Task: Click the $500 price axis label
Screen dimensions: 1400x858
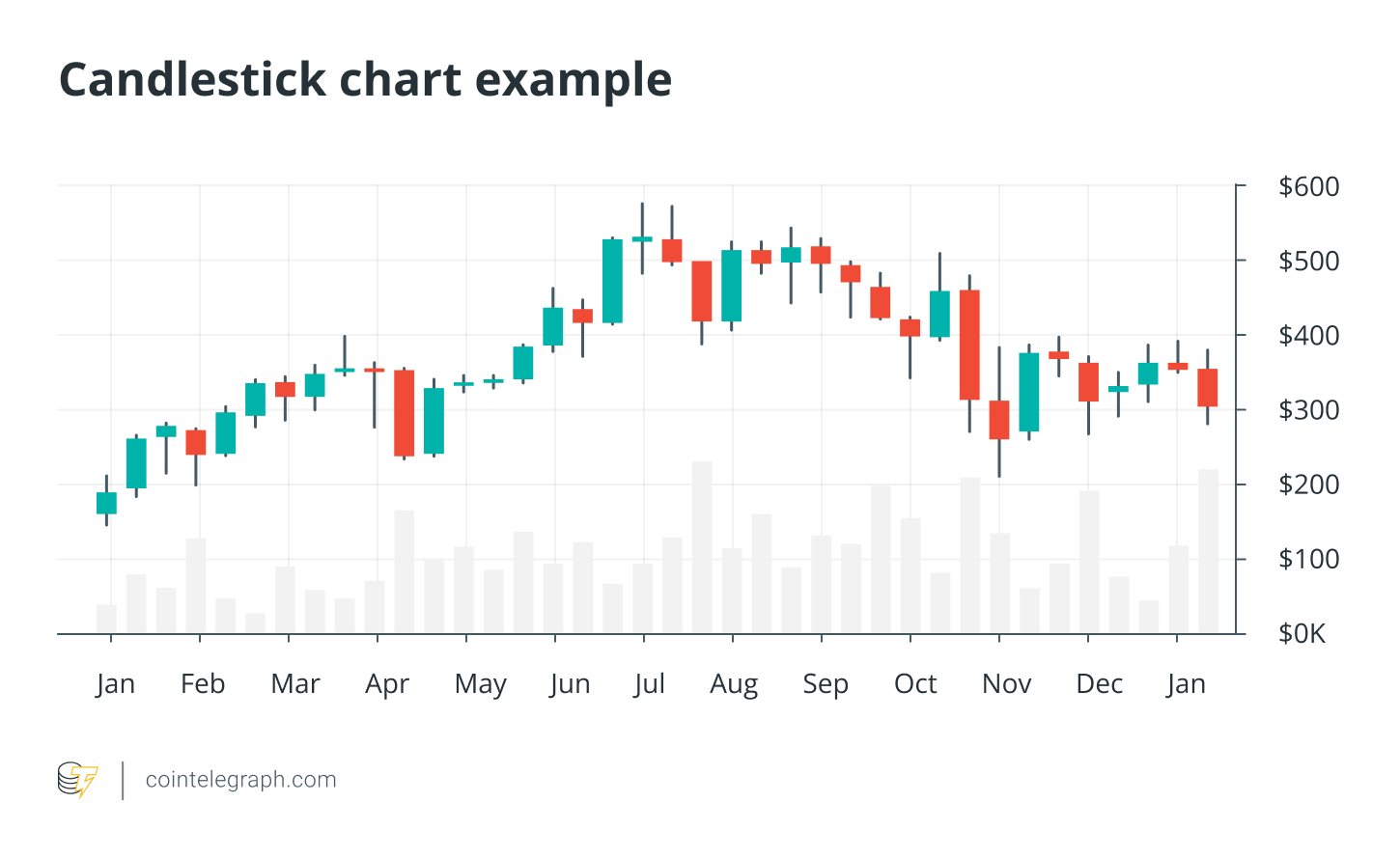Action: coord(1308,261)
